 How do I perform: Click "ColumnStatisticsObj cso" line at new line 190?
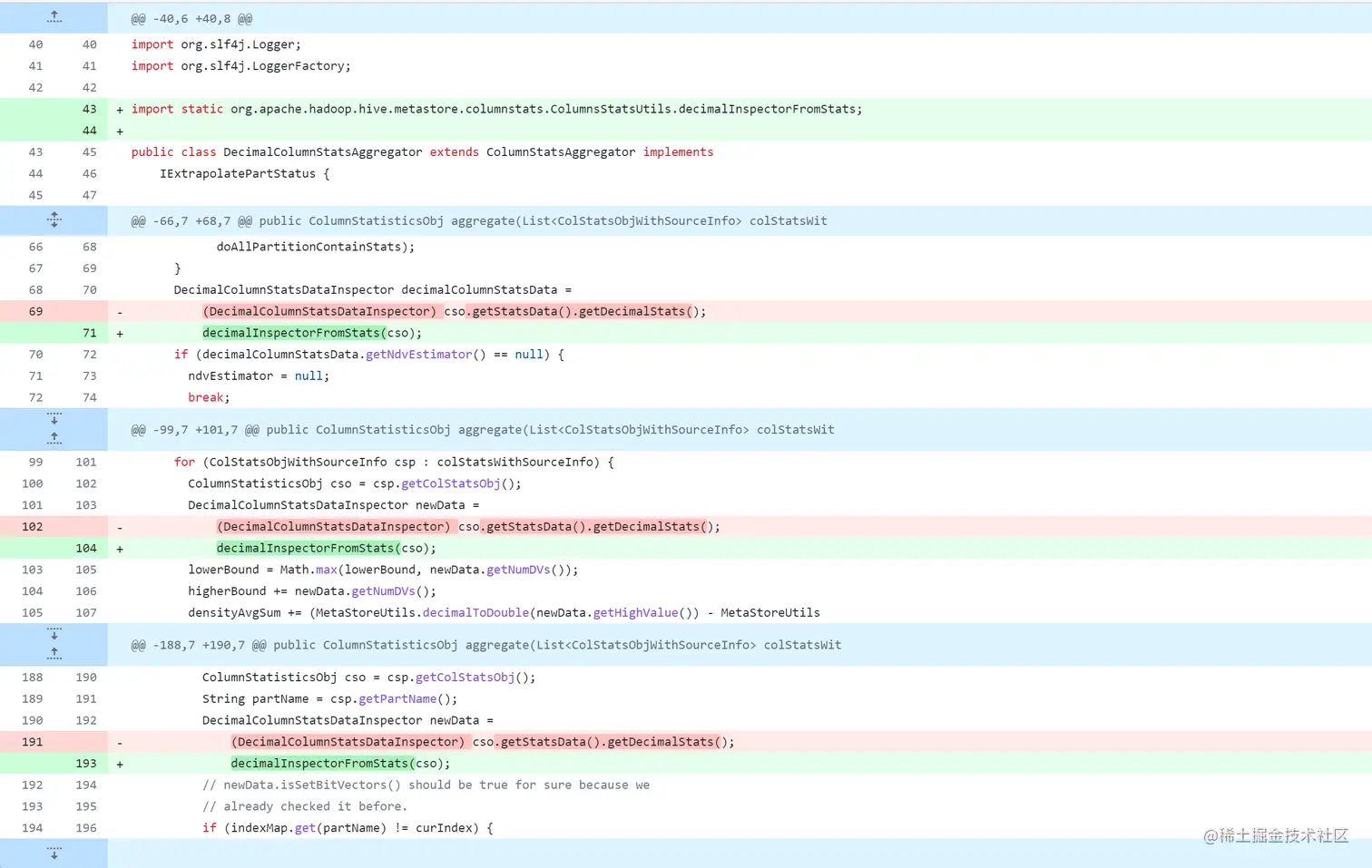tap(369, 678)
